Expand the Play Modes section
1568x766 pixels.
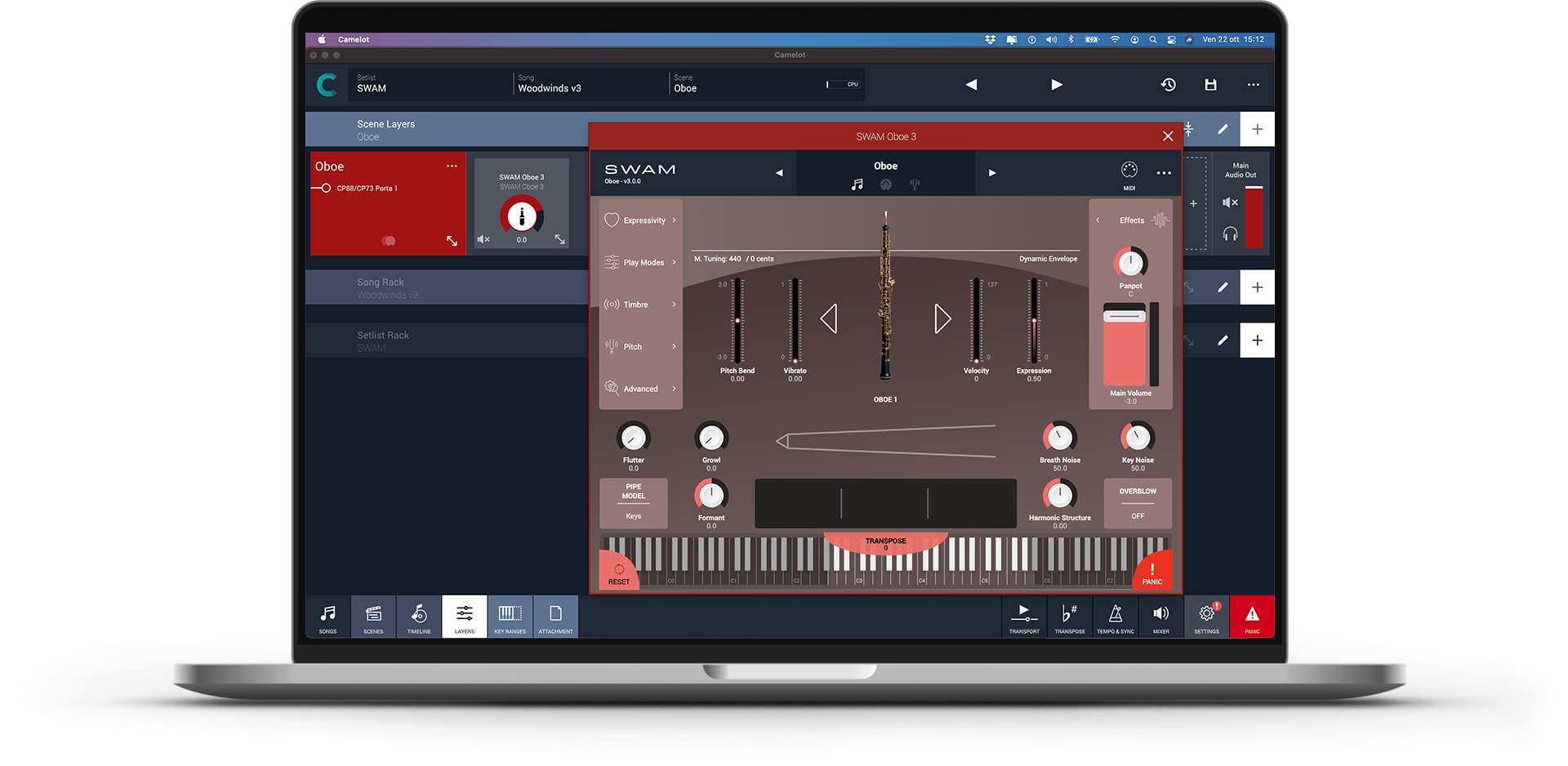[x=641, y=262]
